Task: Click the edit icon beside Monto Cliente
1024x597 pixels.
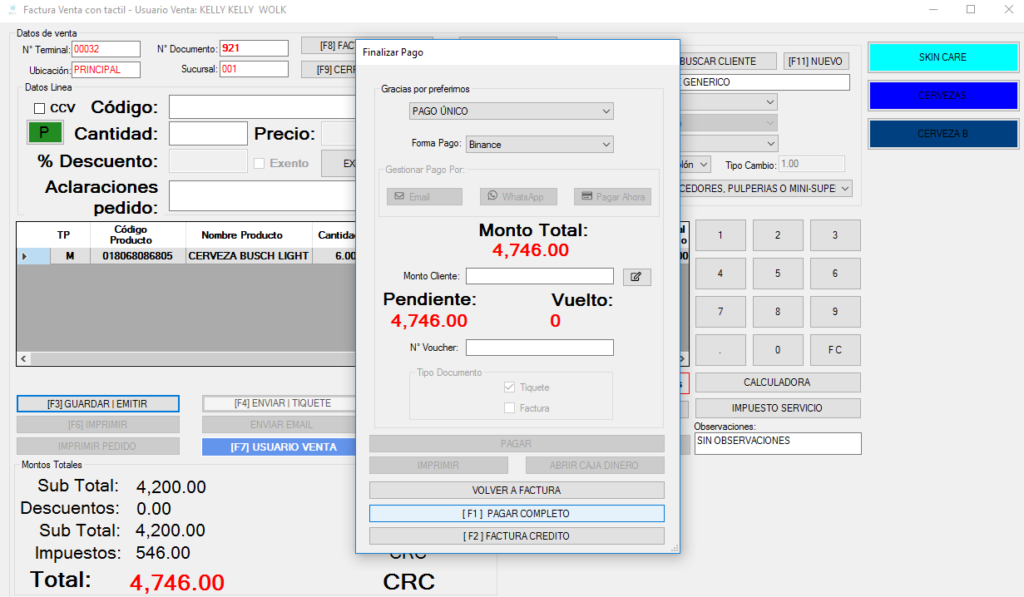Action: click(x=636, y=276)
